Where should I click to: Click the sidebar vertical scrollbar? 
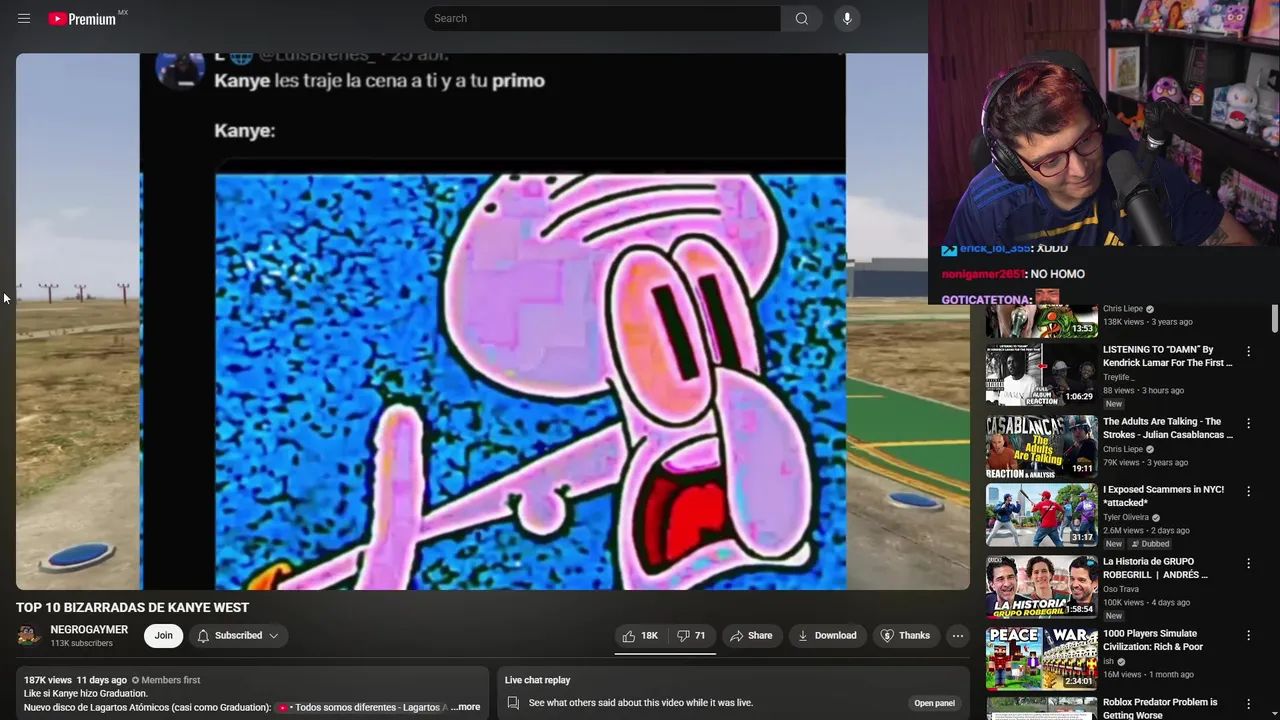(x=1274, y=320)
